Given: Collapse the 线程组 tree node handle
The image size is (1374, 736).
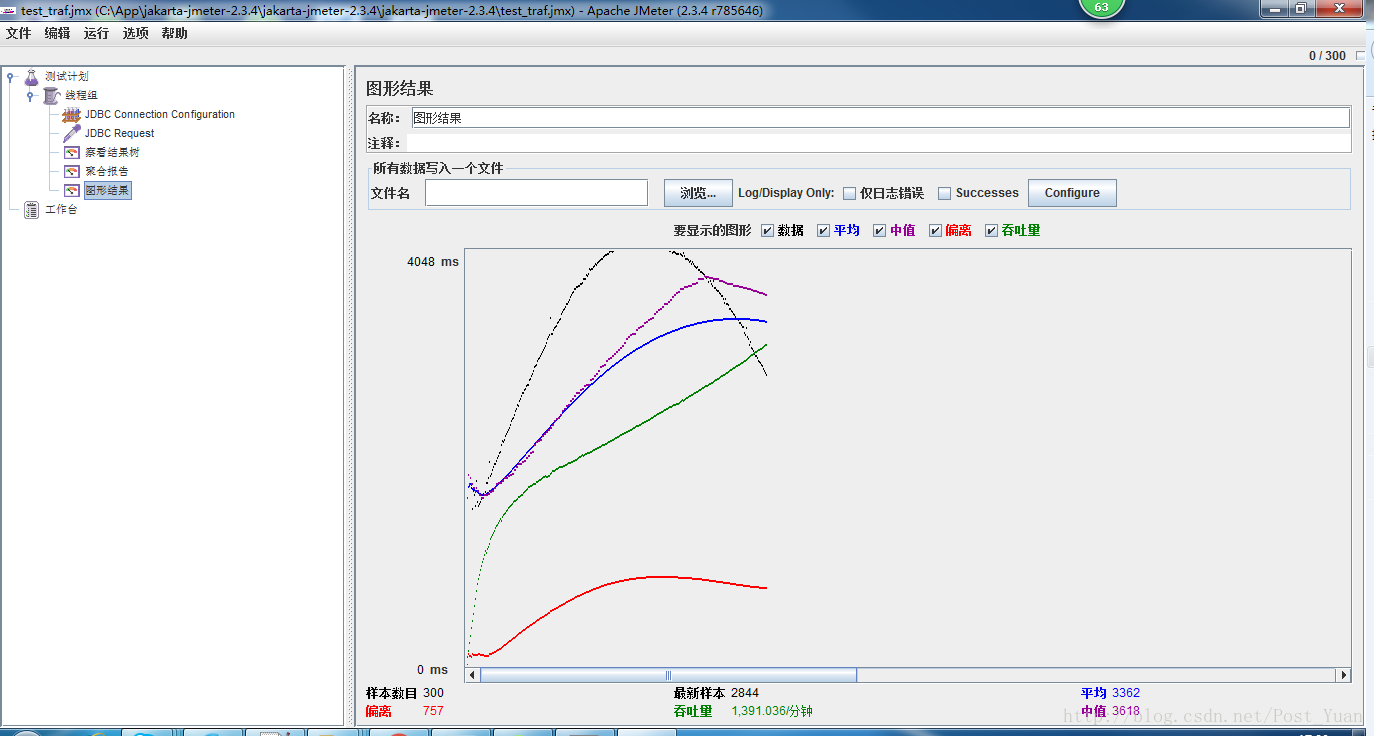Looking at the screenshot, I should [30, 95].
